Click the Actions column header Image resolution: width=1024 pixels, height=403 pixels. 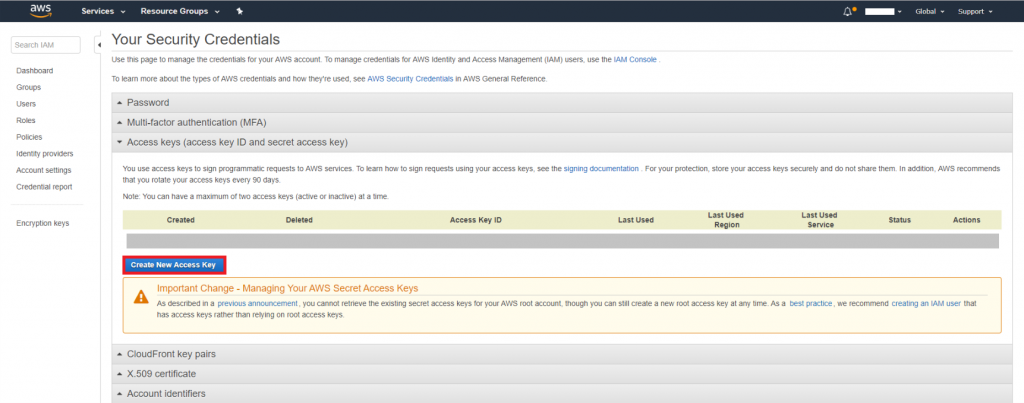967,220
